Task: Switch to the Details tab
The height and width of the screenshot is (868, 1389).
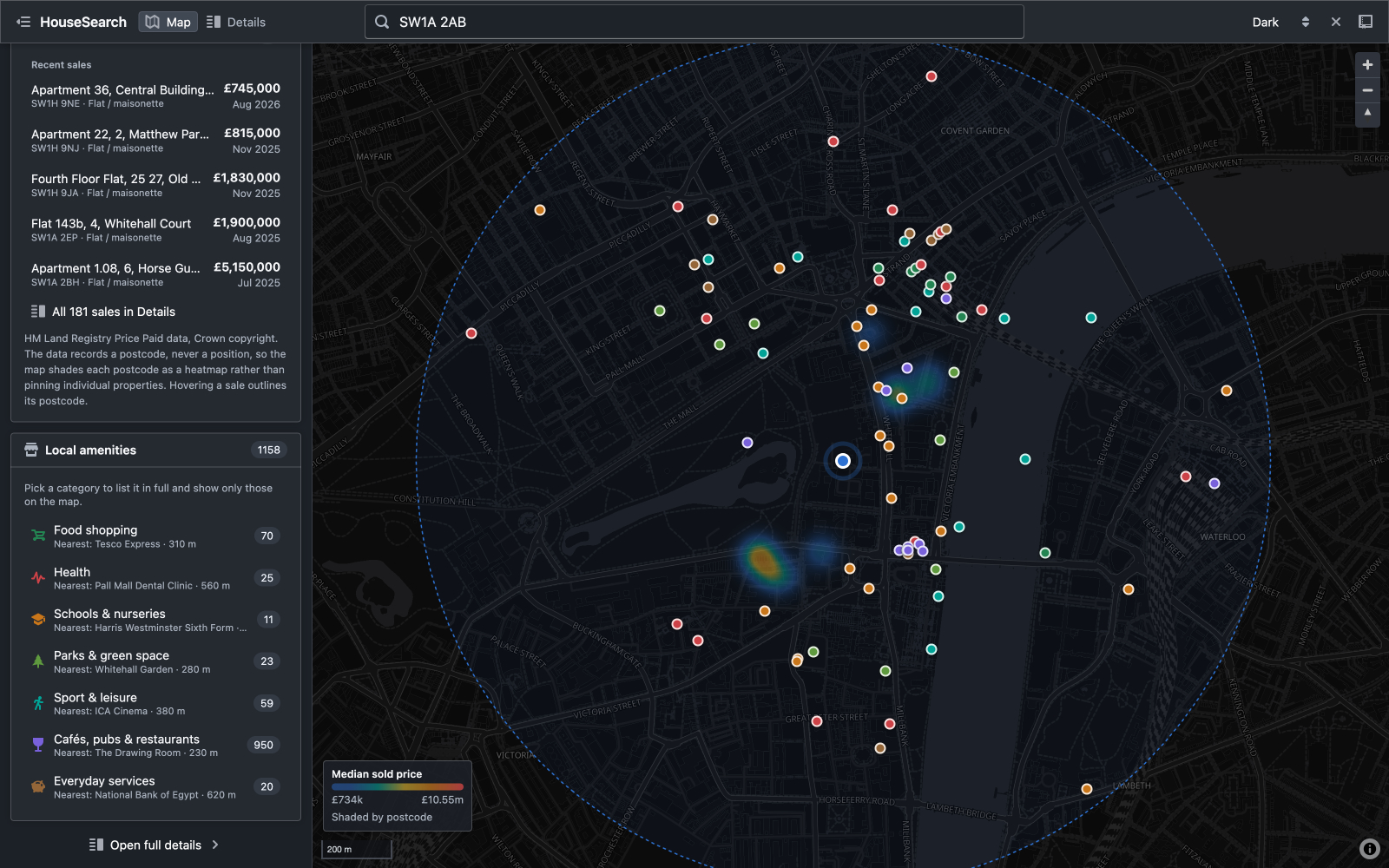Action: 236,22
